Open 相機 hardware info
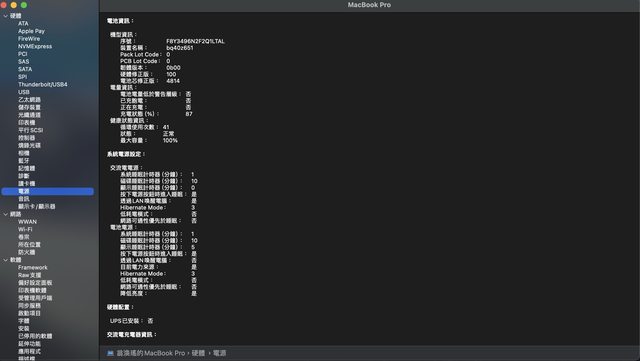This screenshot has width=640, height=361. 24,153
